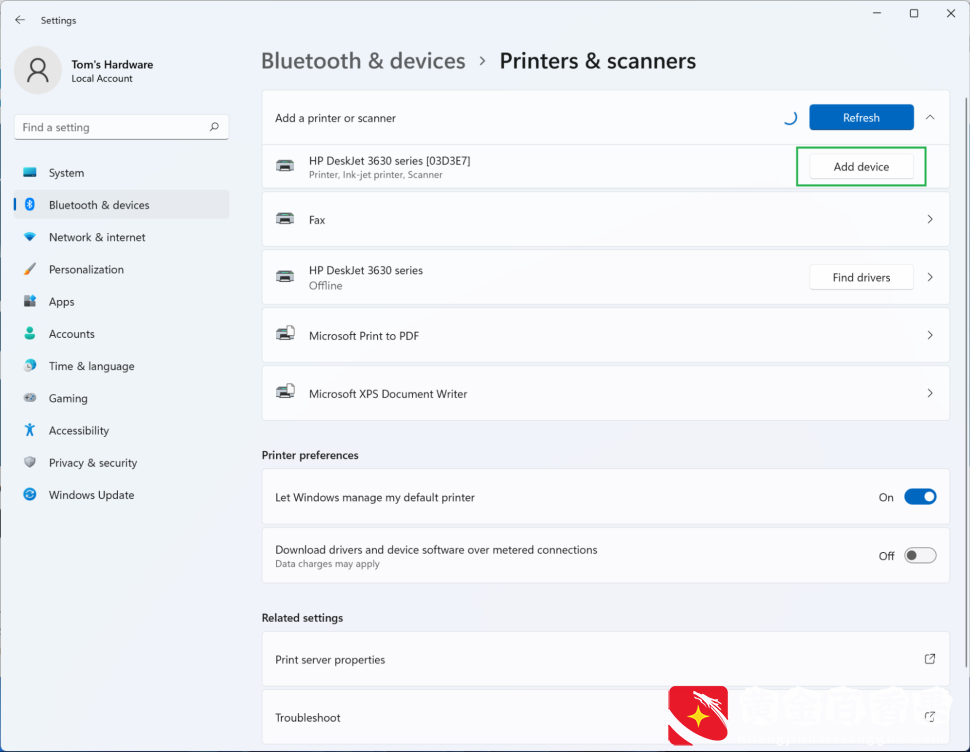The width and height of the screenshot is (970, 752).
Task: Go to Accessibility settings
Action: 121,430
